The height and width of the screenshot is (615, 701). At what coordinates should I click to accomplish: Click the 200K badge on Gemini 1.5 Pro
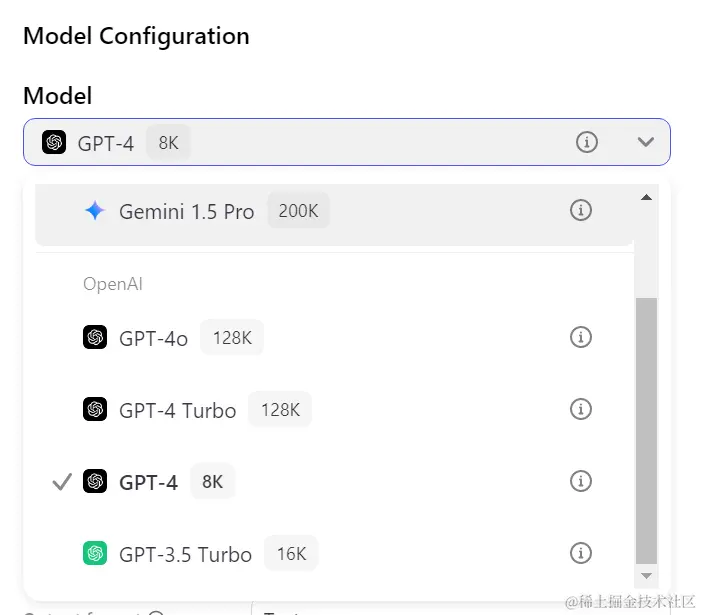pos(298,211)
